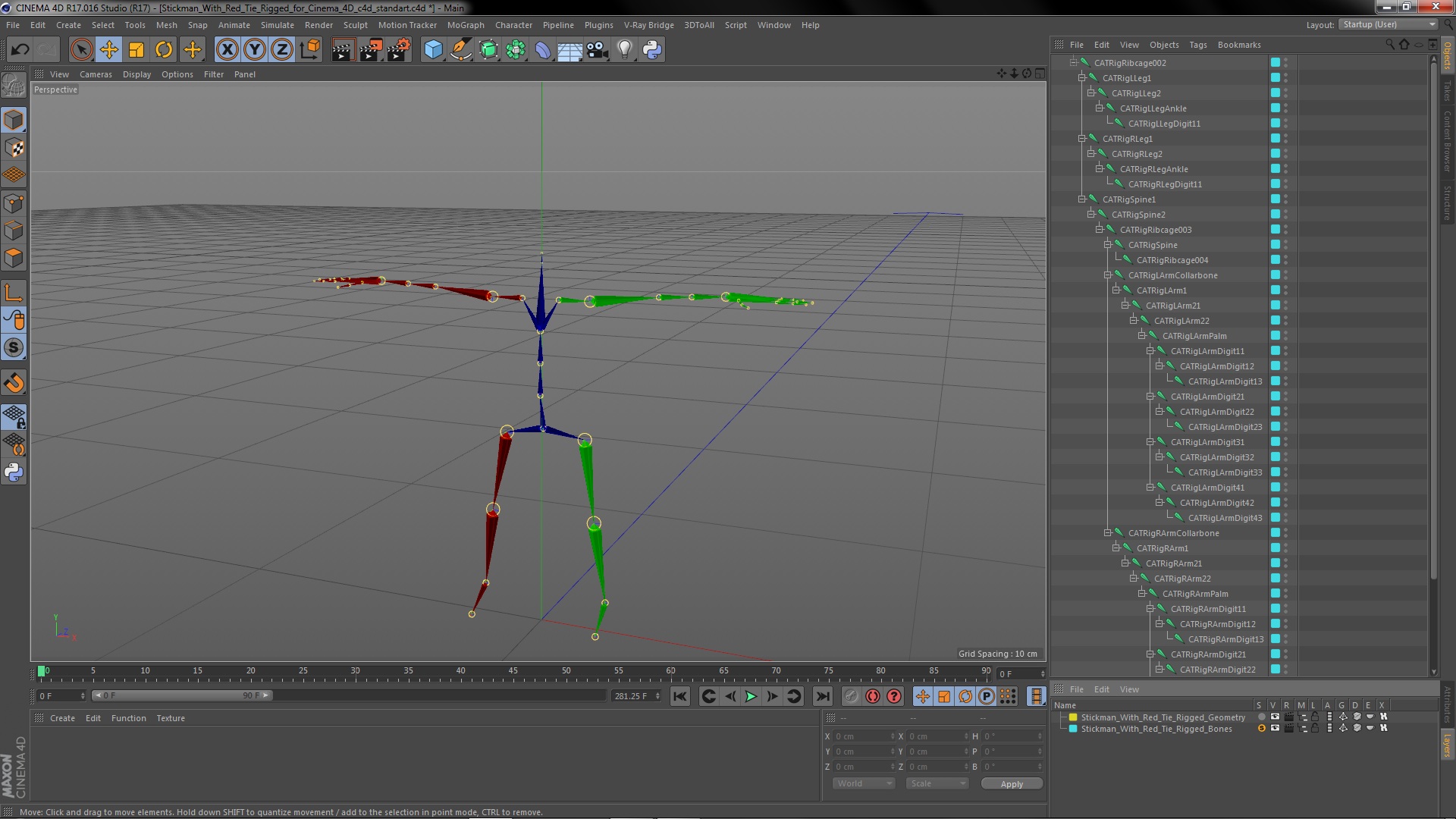Play the animation forward

tap(751, 696)
